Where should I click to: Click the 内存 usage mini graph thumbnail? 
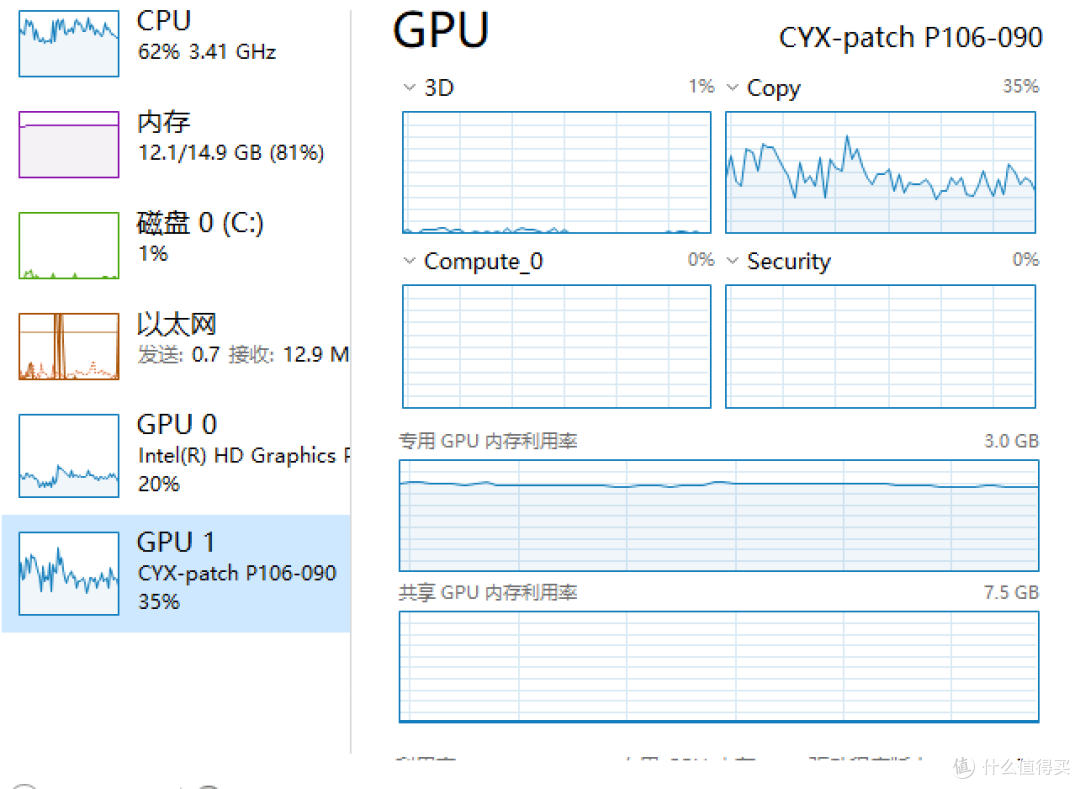pos(68,145)
